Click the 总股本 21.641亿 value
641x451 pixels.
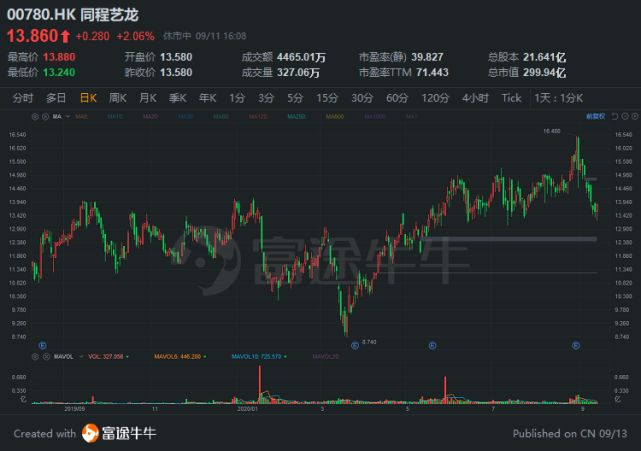click(545, 57)
